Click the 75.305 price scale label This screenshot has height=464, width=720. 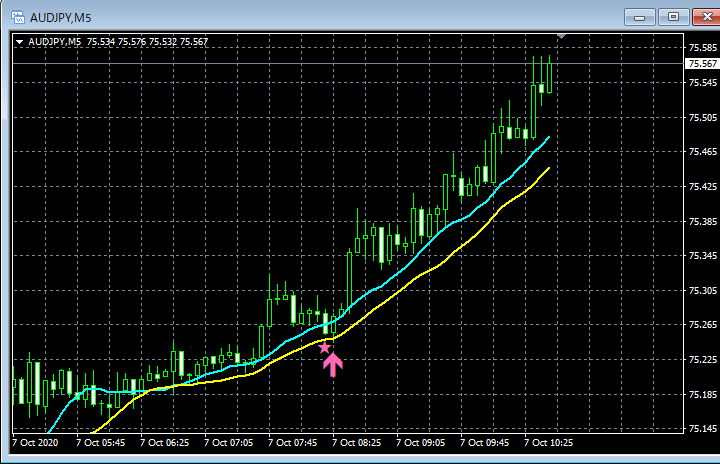coord(703,291)
